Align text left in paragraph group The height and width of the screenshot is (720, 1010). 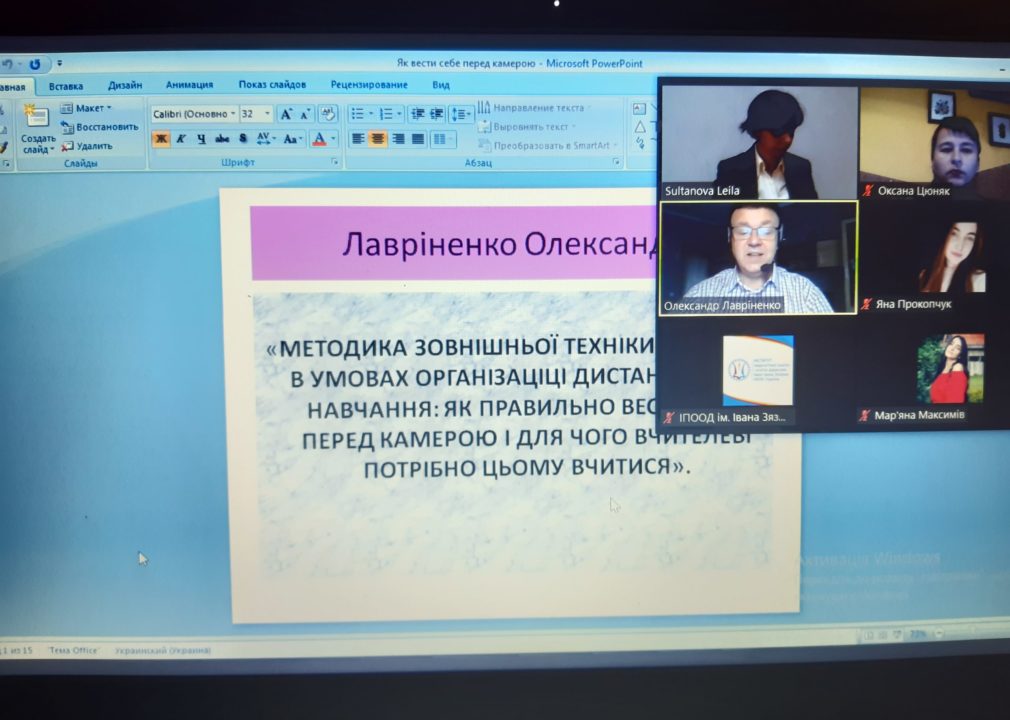(x=358, y=138)
